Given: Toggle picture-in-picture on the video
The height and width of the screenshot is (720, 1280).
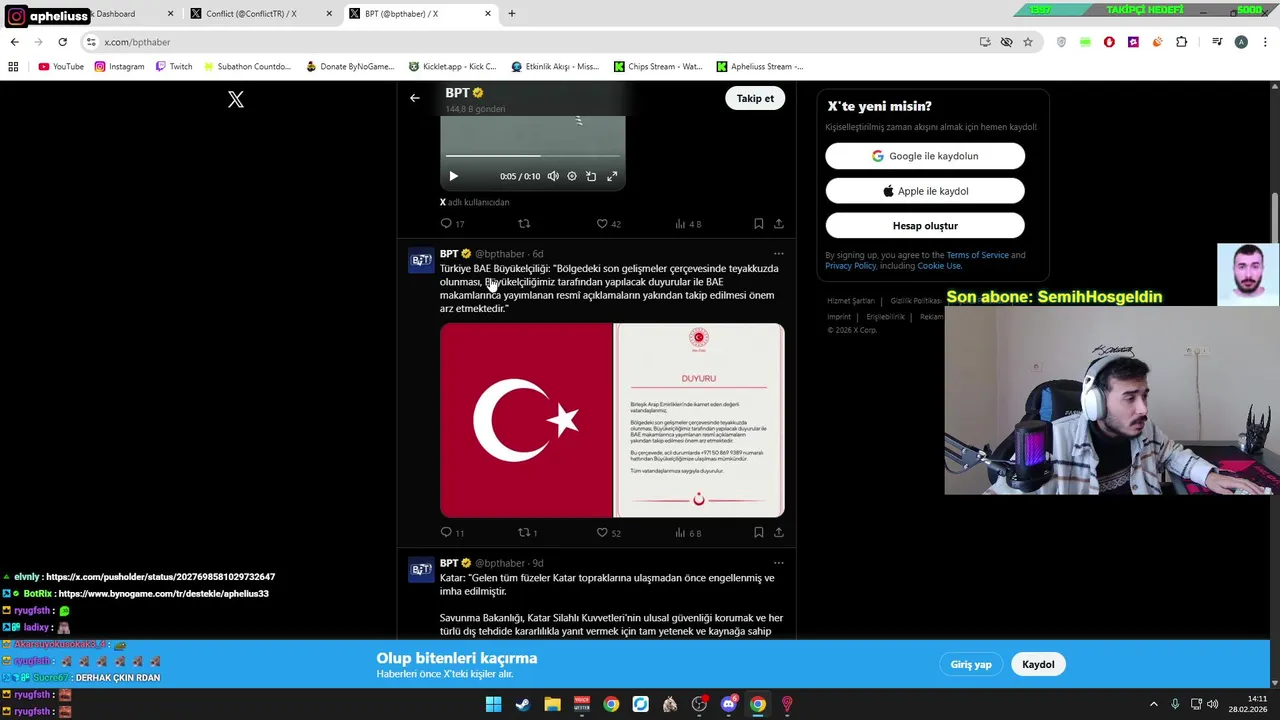Looking at the screenshot, I should pos(591,176).
